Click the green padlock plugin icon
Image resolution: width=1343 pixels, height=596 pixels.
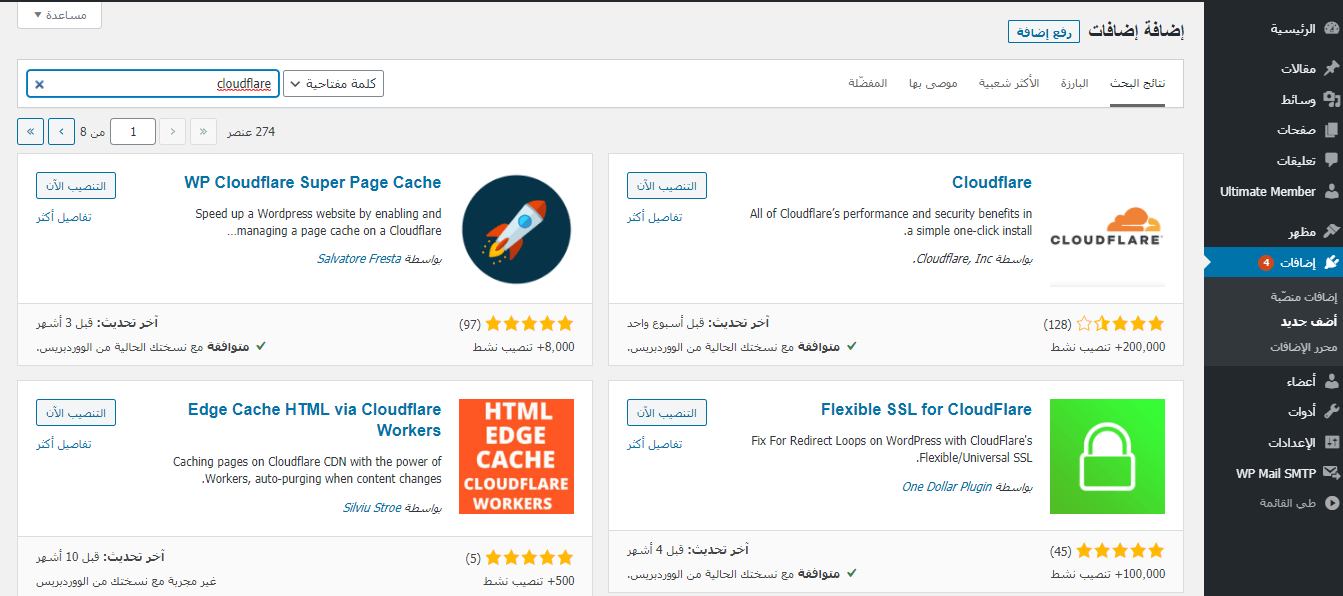coord(1107,456)
